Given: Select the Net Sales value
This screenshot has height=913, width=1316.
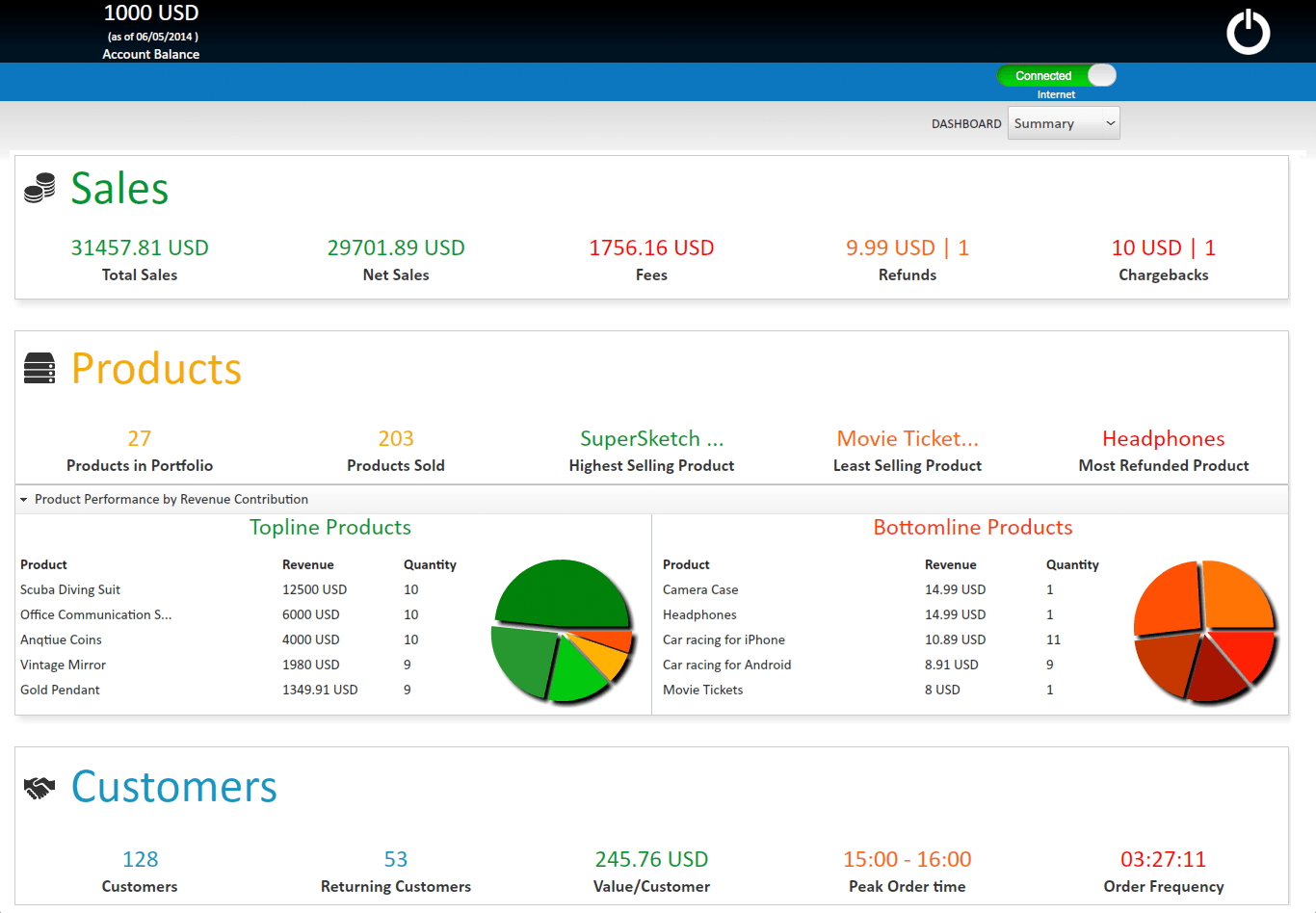Looking at the screenshot, I should click(x=396, y=248).
